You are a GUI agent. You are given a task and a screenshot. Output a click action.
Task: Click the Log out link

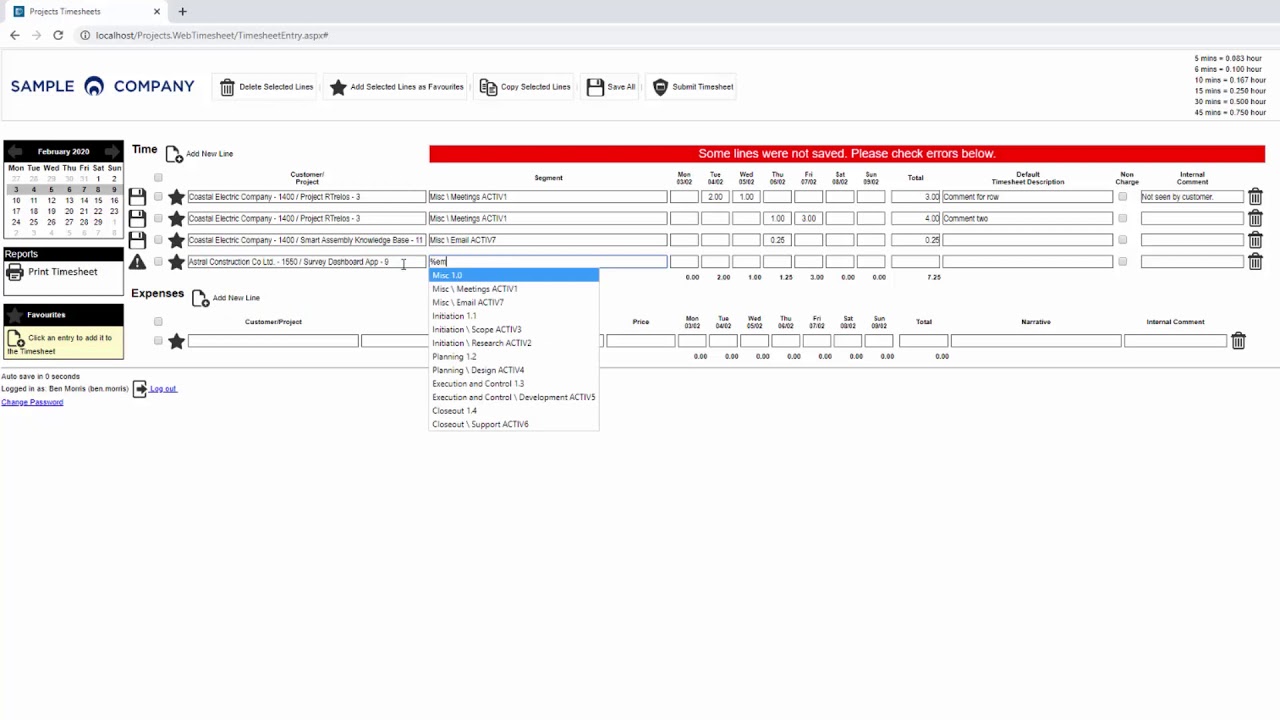163,389
